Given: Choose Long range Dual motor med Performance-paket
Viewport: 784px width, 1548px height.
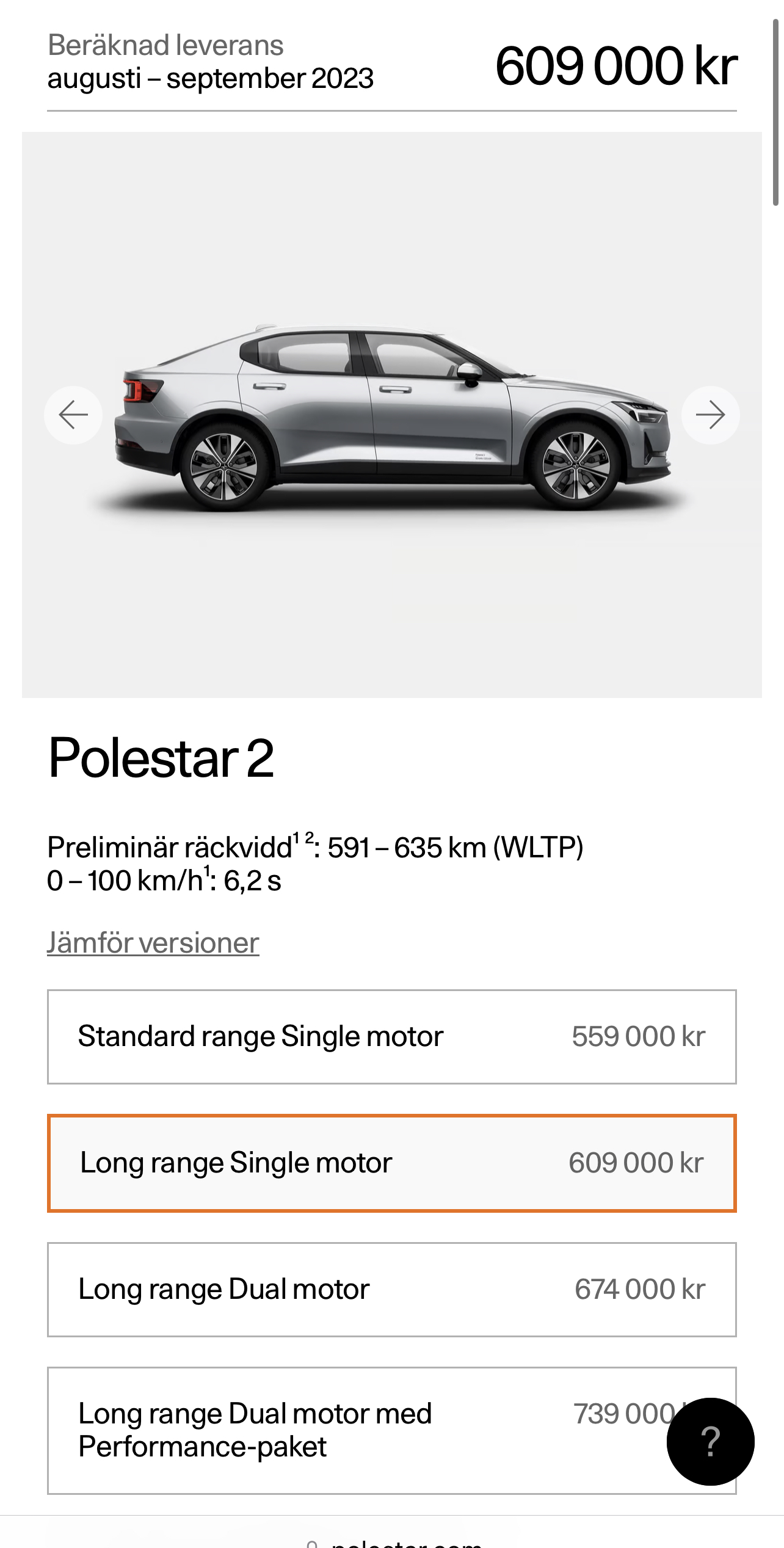Looking at the screenshot, I should 392,1431.
